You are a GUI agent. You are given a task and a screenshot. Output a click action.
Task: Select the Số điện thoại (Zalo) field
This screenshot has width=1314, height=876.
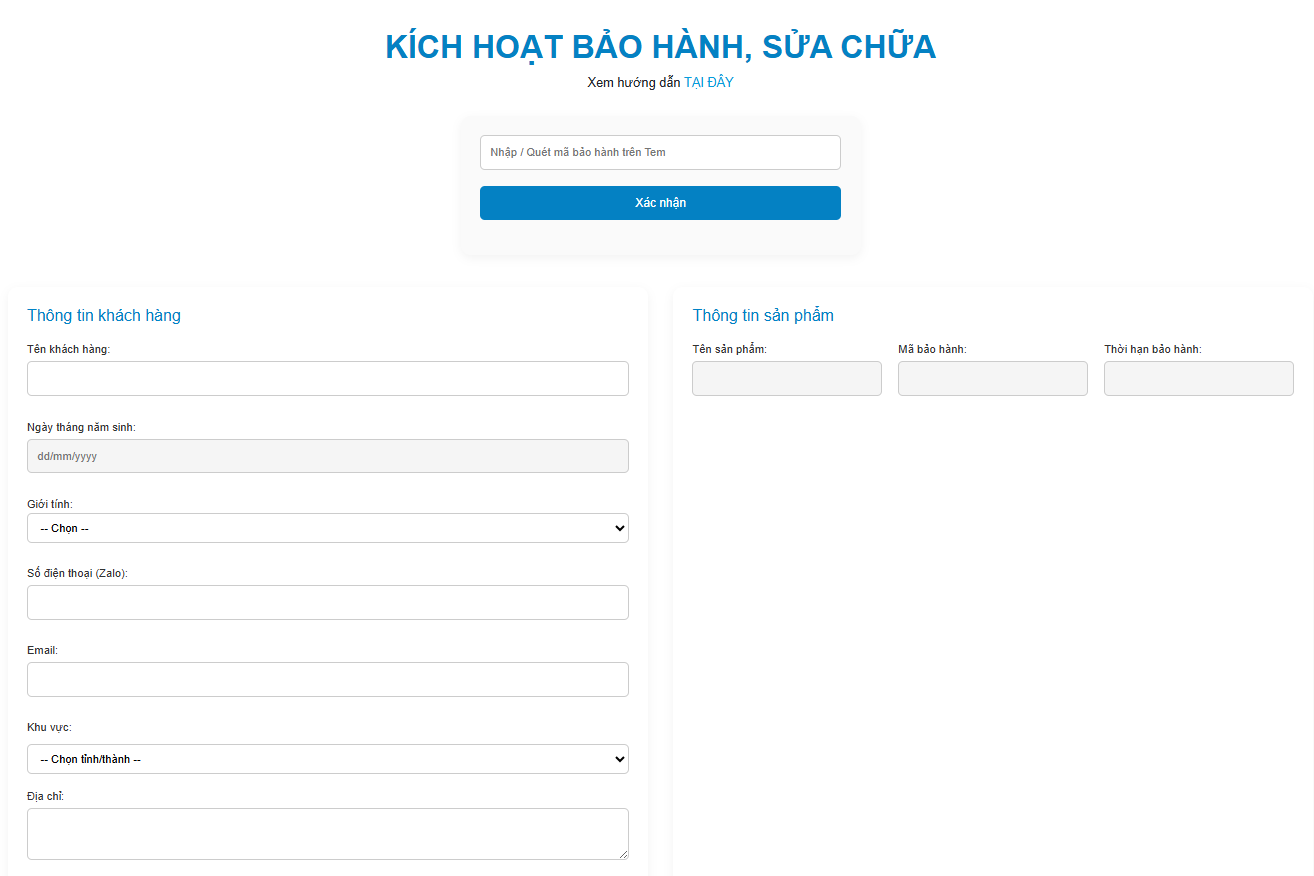(327, 603)
